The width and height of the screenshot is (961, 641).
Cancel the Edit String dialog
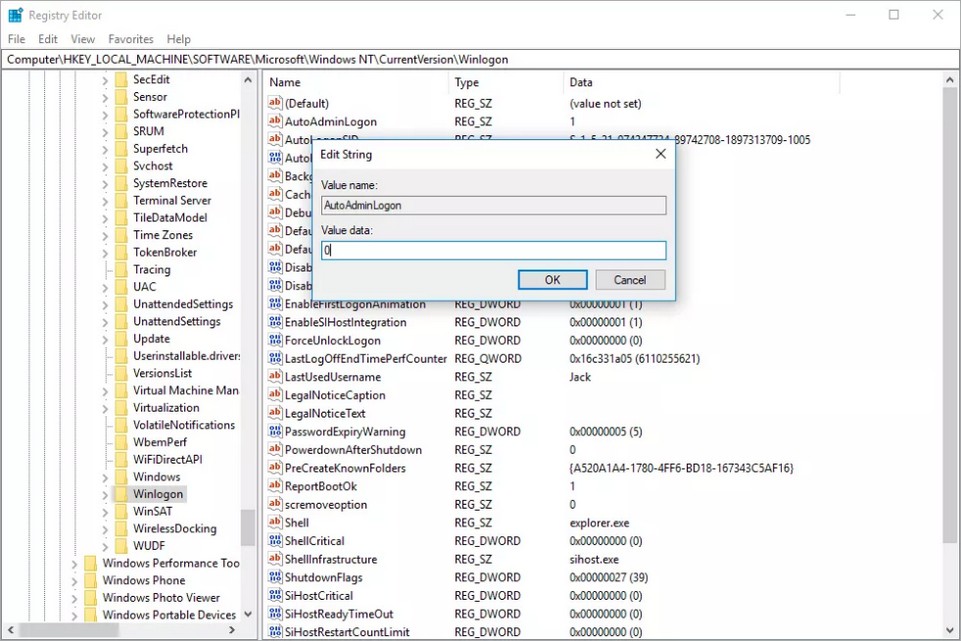coord(630,279)
